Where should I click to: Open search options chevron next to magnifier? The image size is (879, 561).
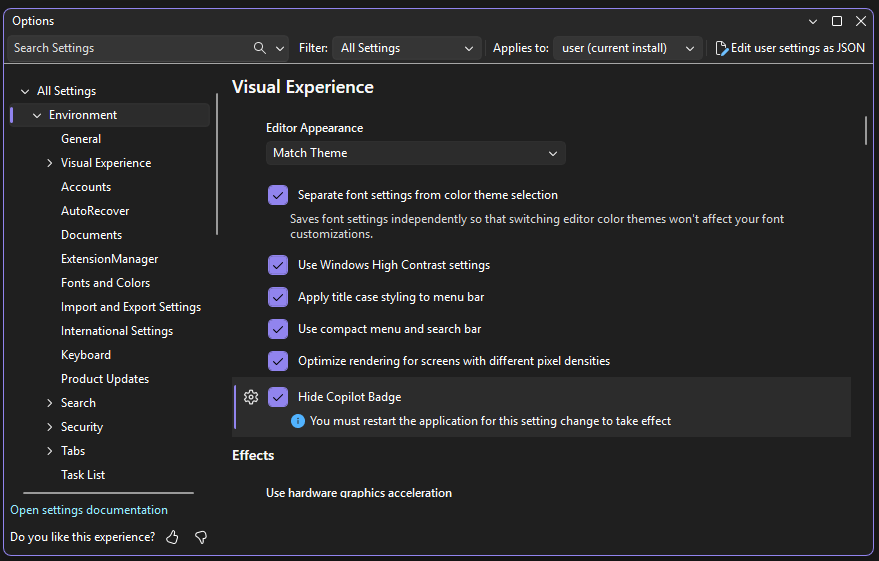point(280,48)
